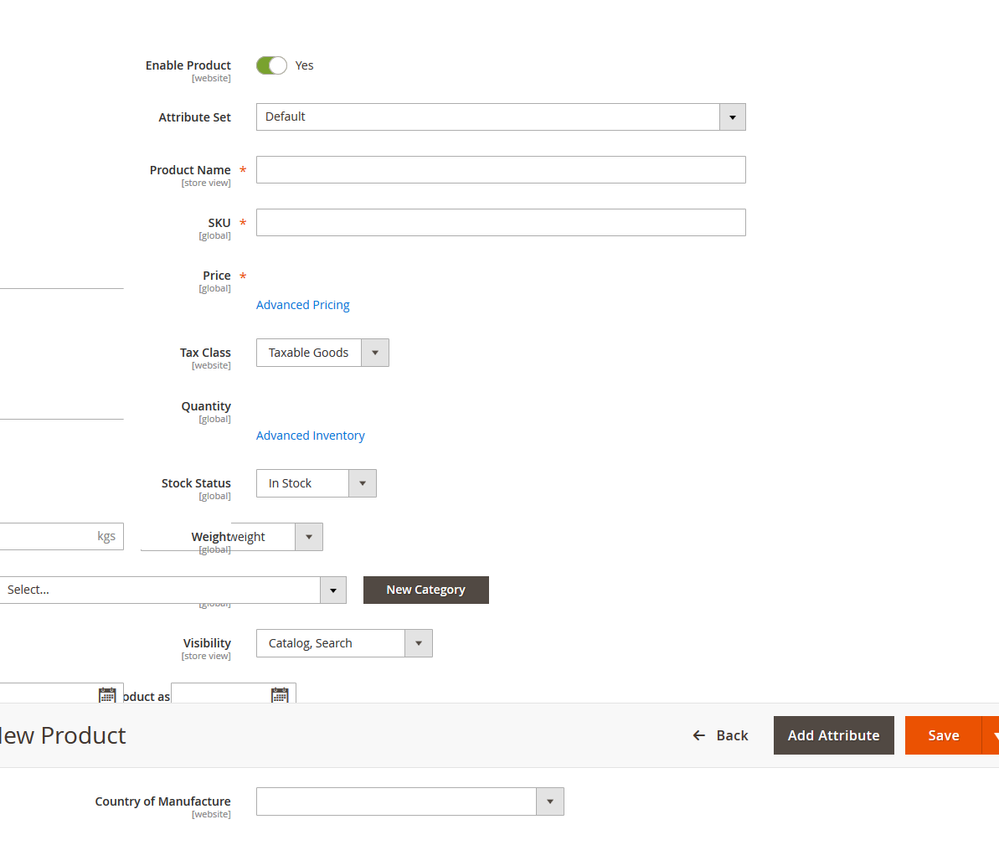Focus the SKU input field
Screen dimensions: 999x851
(500, 222)
